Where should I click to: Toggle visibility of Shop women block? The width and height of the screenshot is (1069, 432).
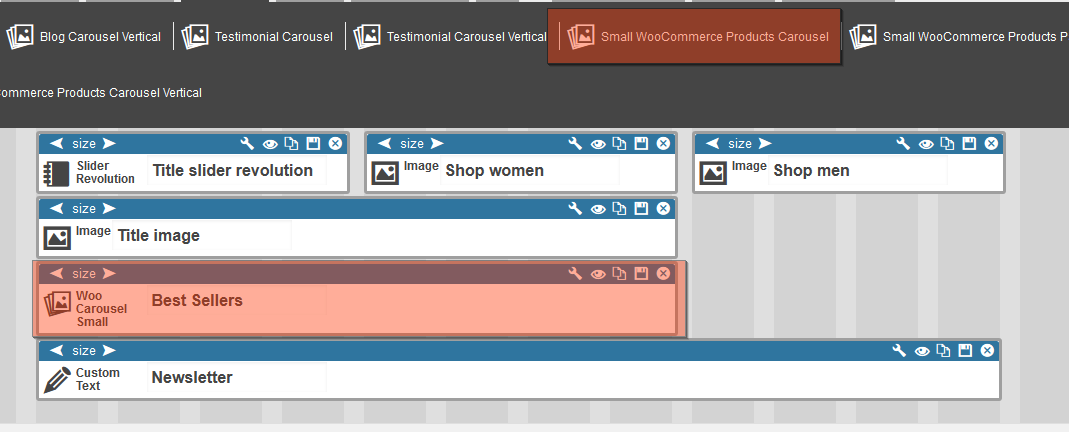coord(598,144)
